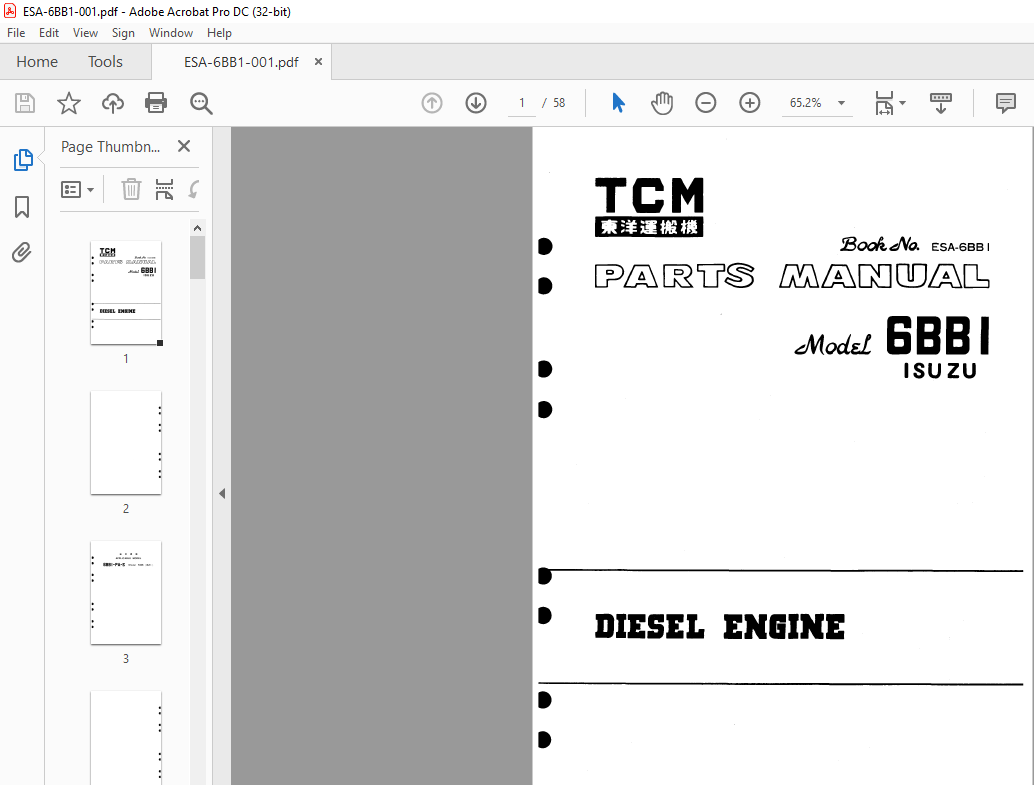Open the View menu
Image resolution: width=1034 pixels, height=785 pixels.
coord(85,33)
